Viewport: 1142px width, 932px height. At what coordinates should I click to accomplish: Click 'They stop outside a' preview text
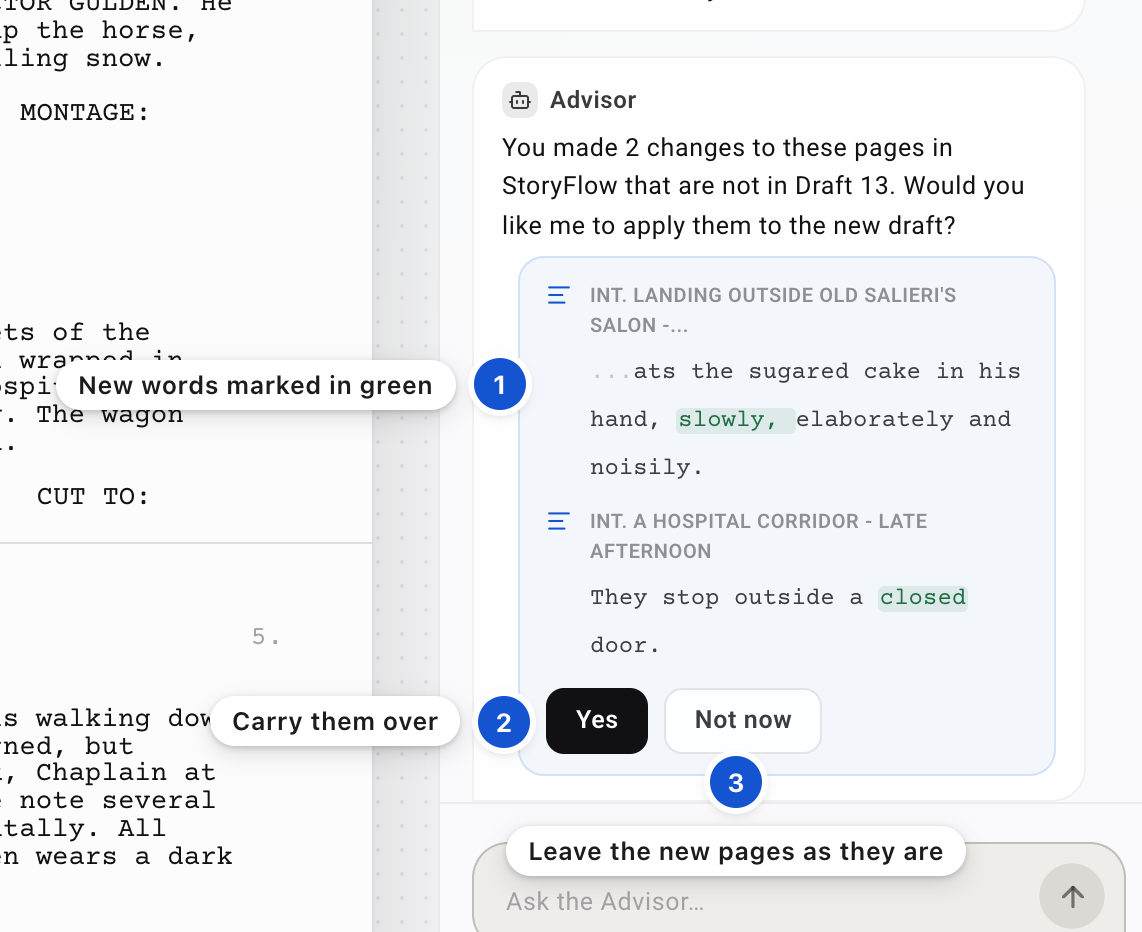[726, 598]
